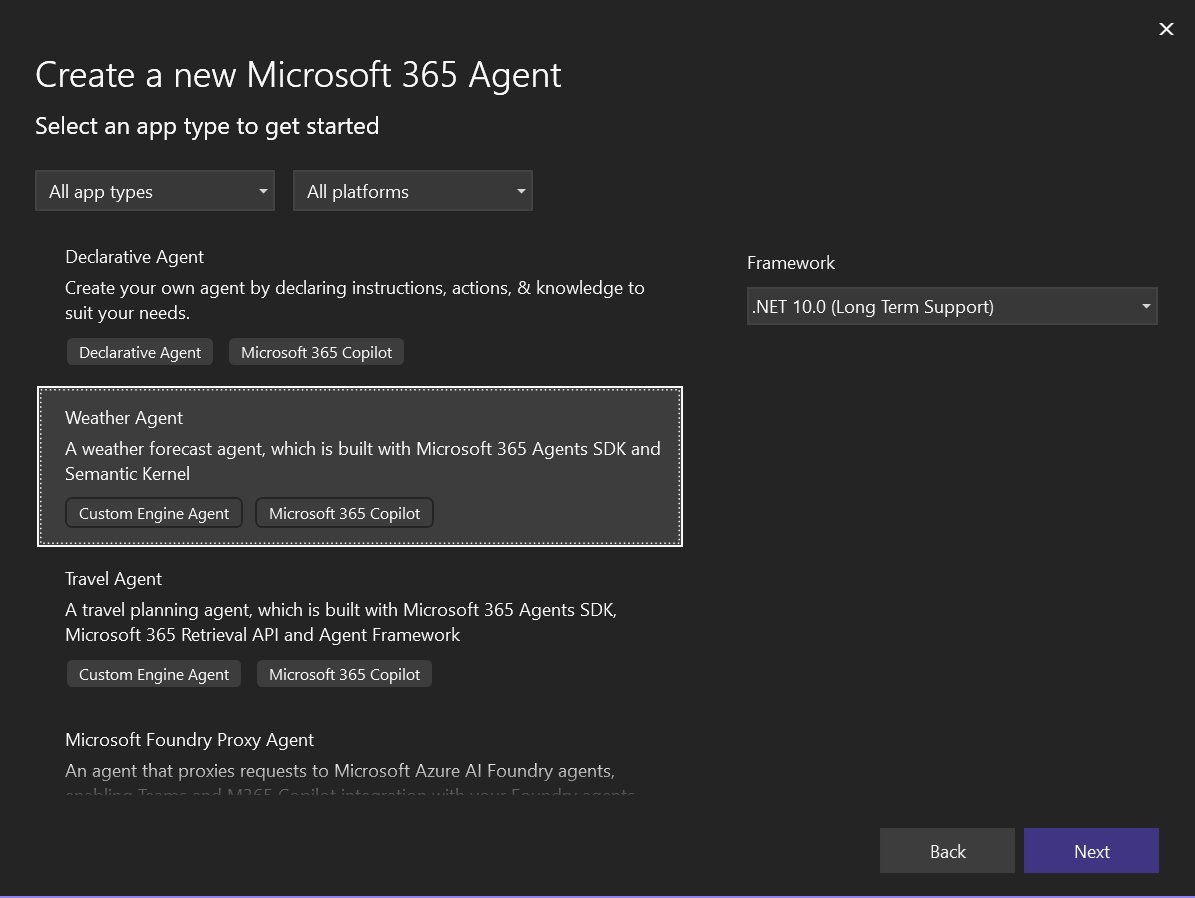Choose the Travel Agent template title
The height and width of the screenshot is (898, 1195).
point(114,579)
